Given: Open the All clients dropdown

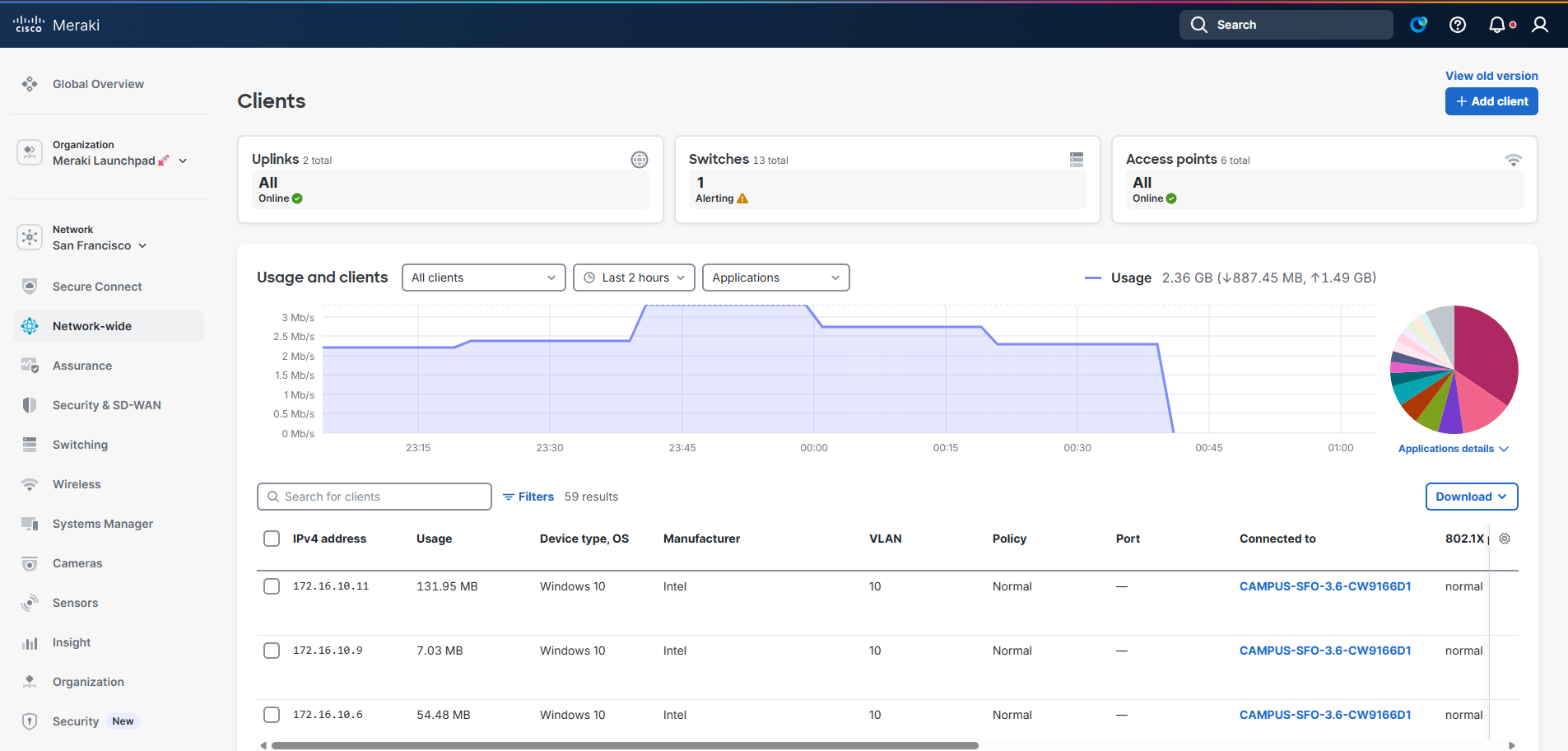Looking at the screenshot, I should (x=483, y=278).
